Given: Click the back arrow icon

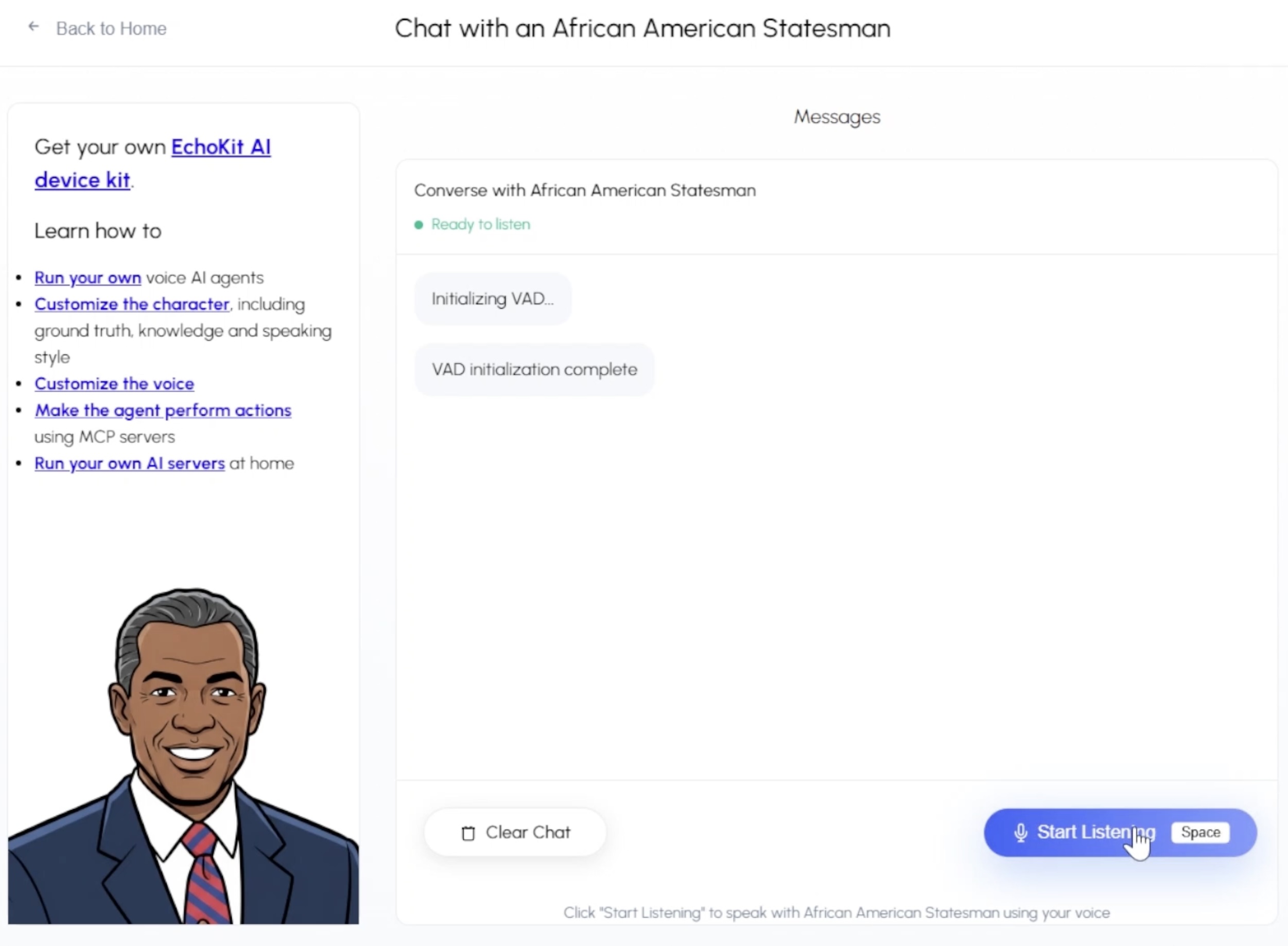Looking at the screenshot, I should [34, 27].
